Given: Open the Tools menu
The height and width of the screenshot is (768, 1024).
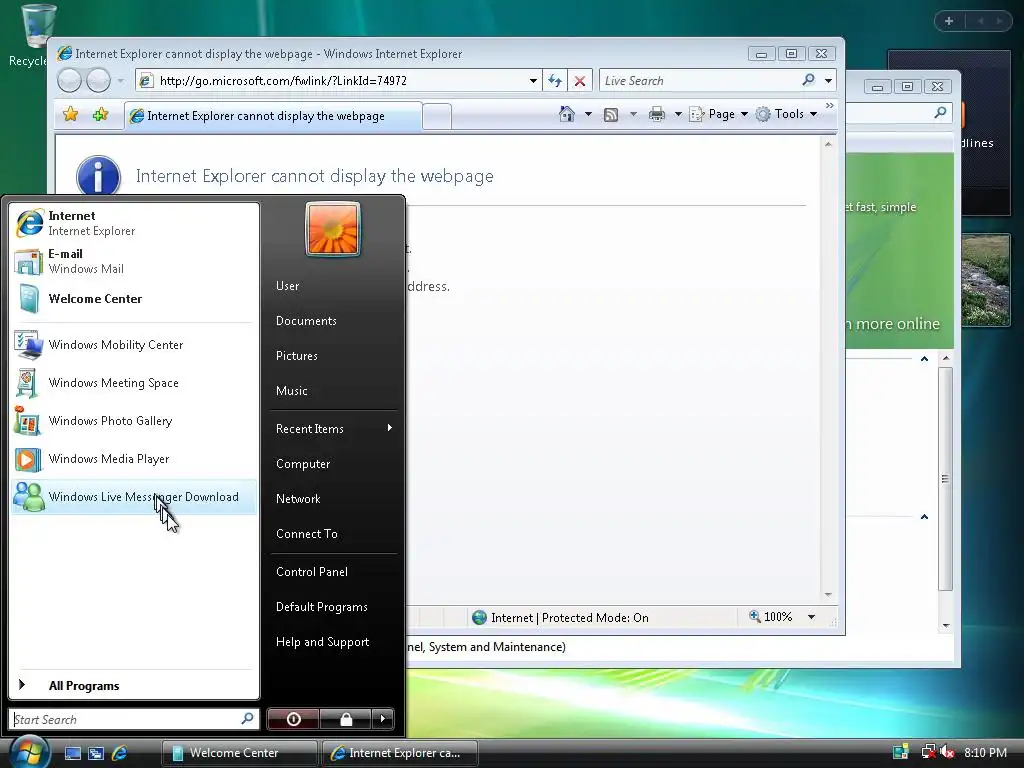Looking at the screenshot, I should [x=786, y=114].
